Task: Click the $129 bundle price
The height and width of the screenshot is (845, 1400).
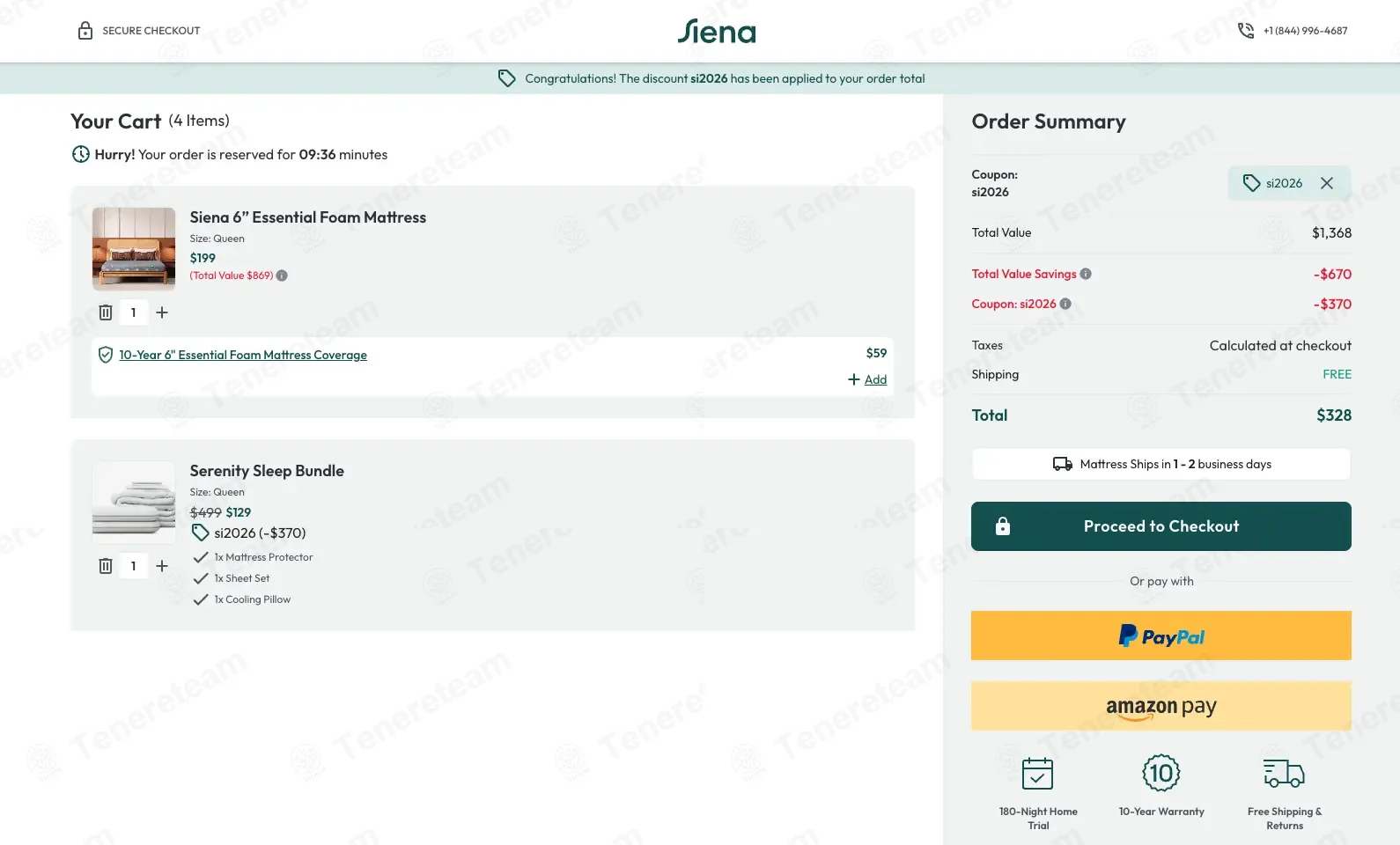Action: pyautogui.click(x=239, y=512)
